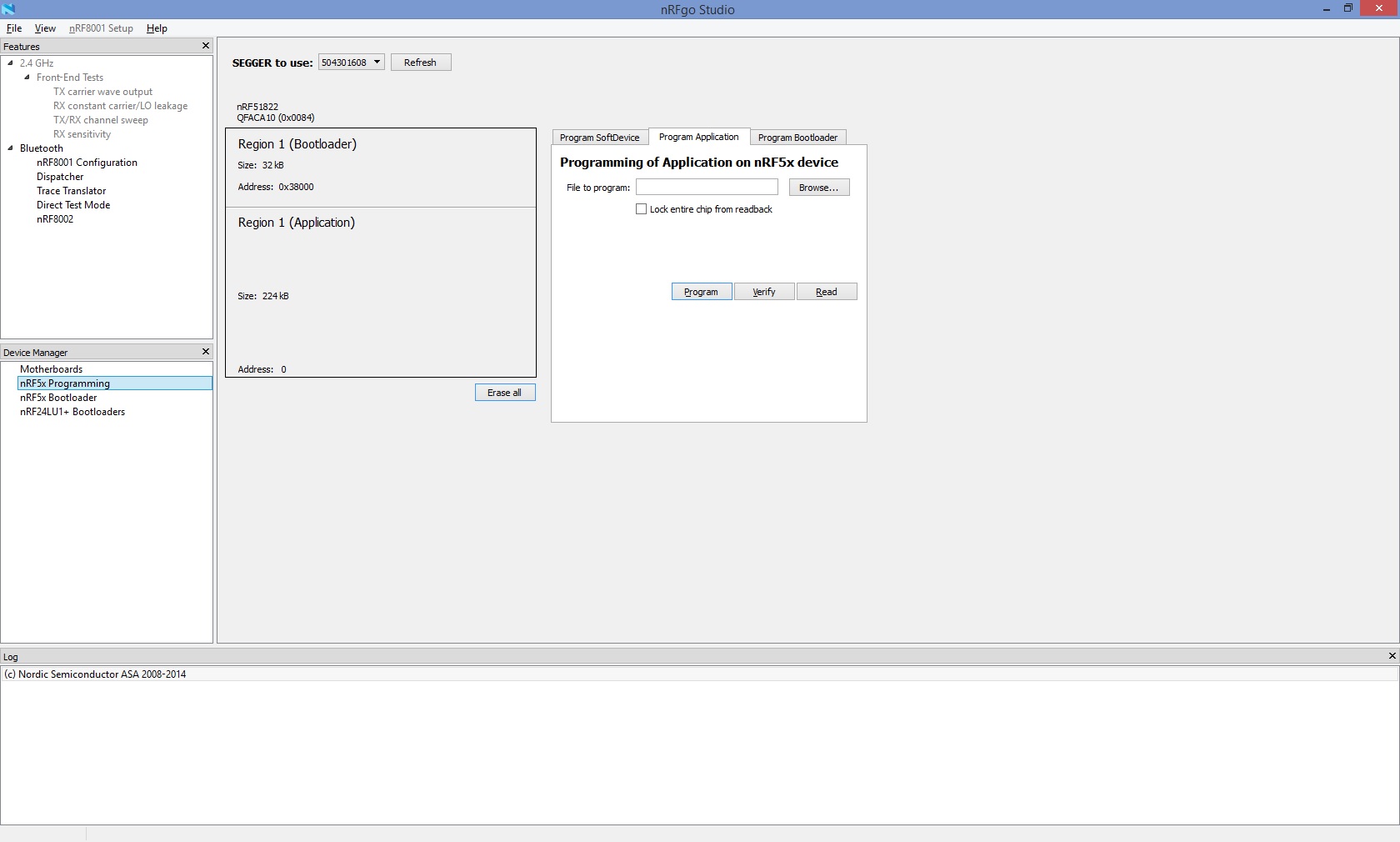Click Size: 224 kB text
Viewport: 1400px width, 842px height.
(x=263, y=296)
